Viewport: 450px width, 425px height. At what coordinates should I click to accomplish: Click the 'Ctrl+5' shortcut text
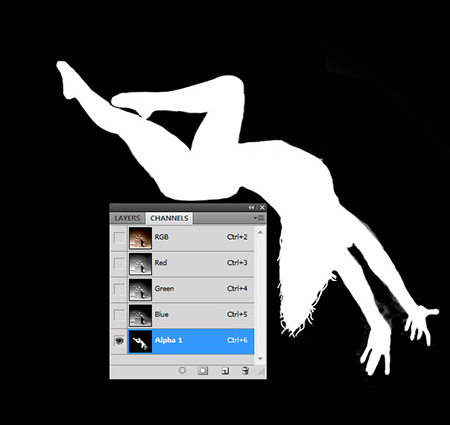[x=237, y=314]
